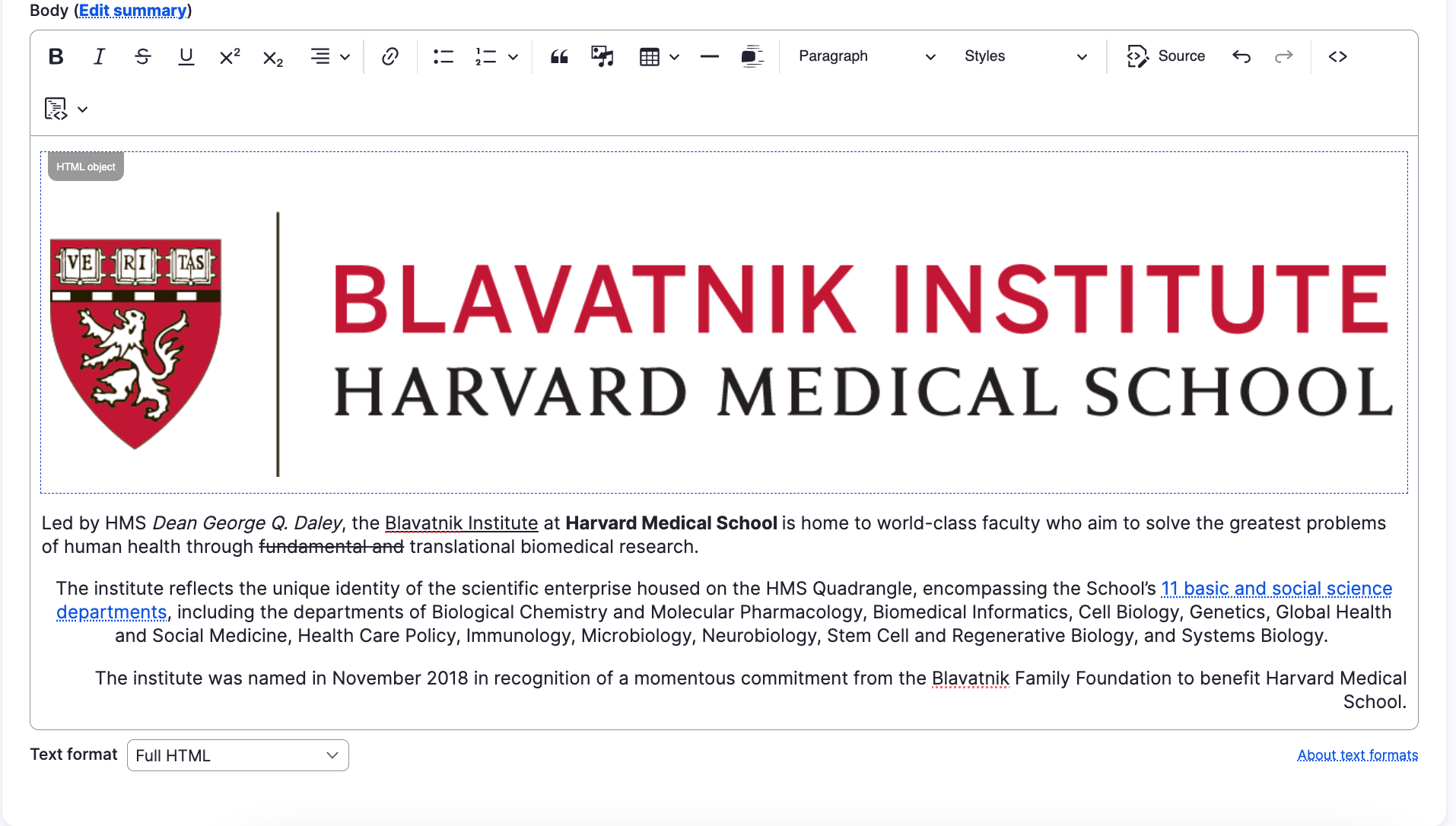Open the Text format Full HTML dropdown
Image resolution: width=1456 pixels, height=826 pixels.
coord(238,755)
